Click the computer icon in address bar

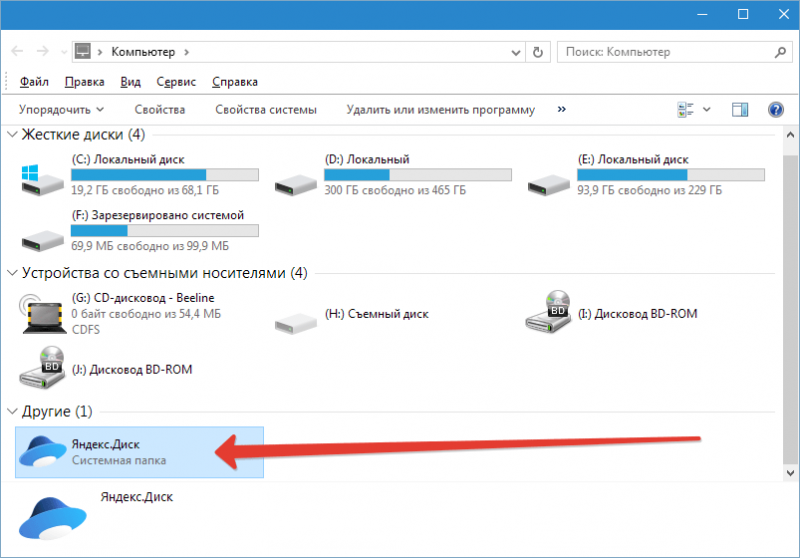pos(83,51)
